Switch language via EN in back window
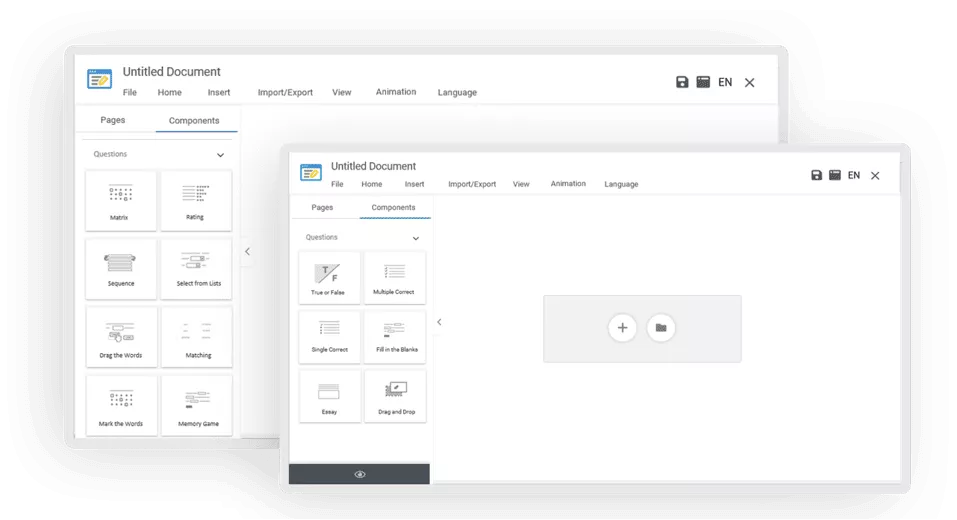 click(x=725, y=82)
